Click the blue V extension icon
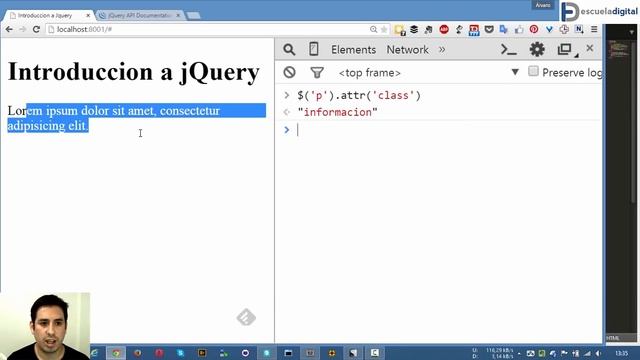This screenshot has width=640, height=360. pos(549,29)
